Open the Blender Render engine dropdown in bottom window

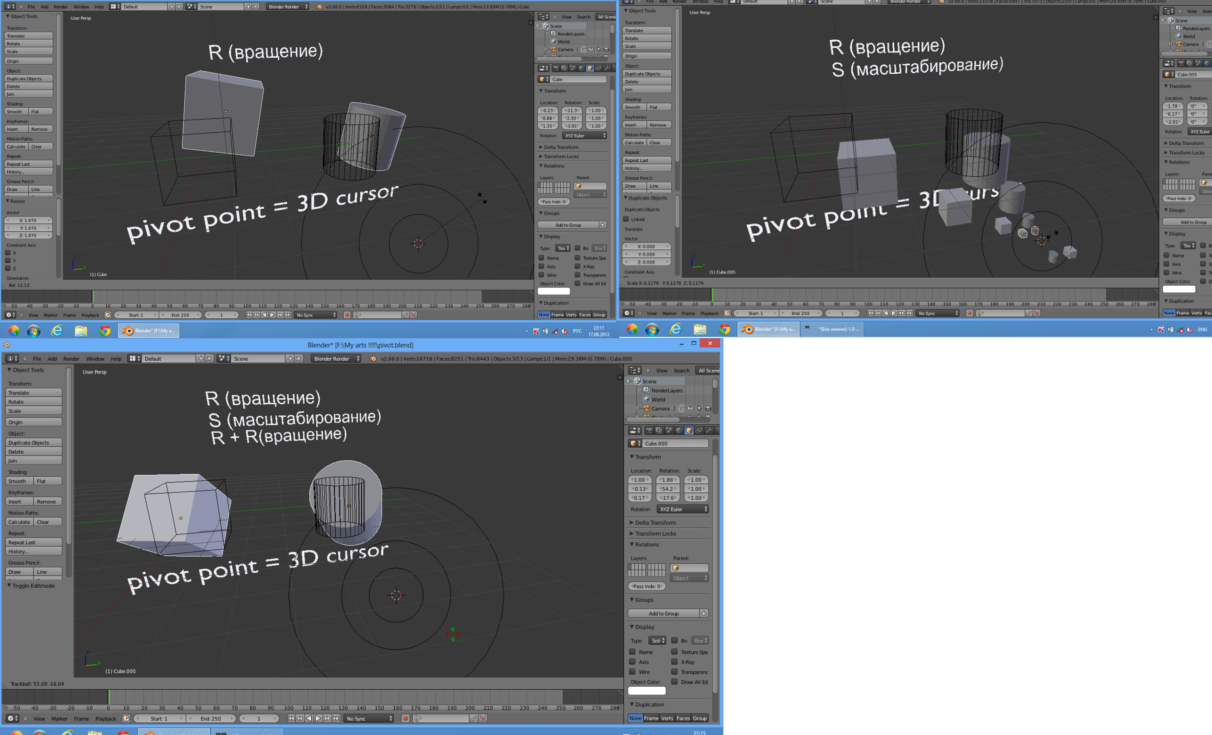point(336,358)
